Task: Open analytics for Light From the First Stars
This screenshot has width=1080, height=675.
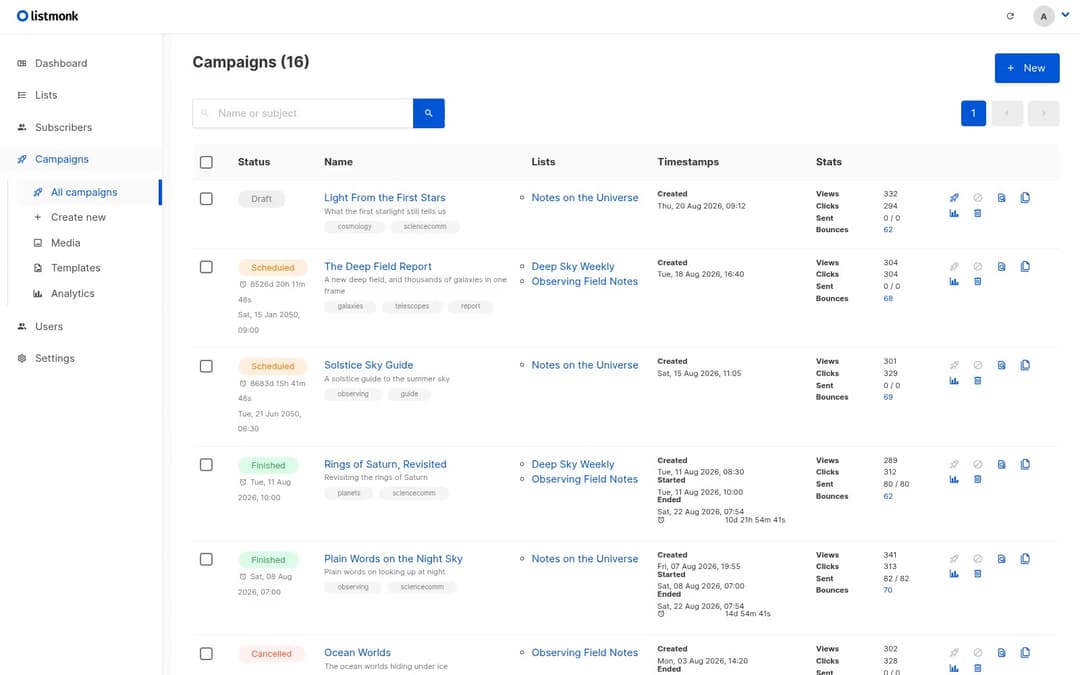Action: [954, 214]
